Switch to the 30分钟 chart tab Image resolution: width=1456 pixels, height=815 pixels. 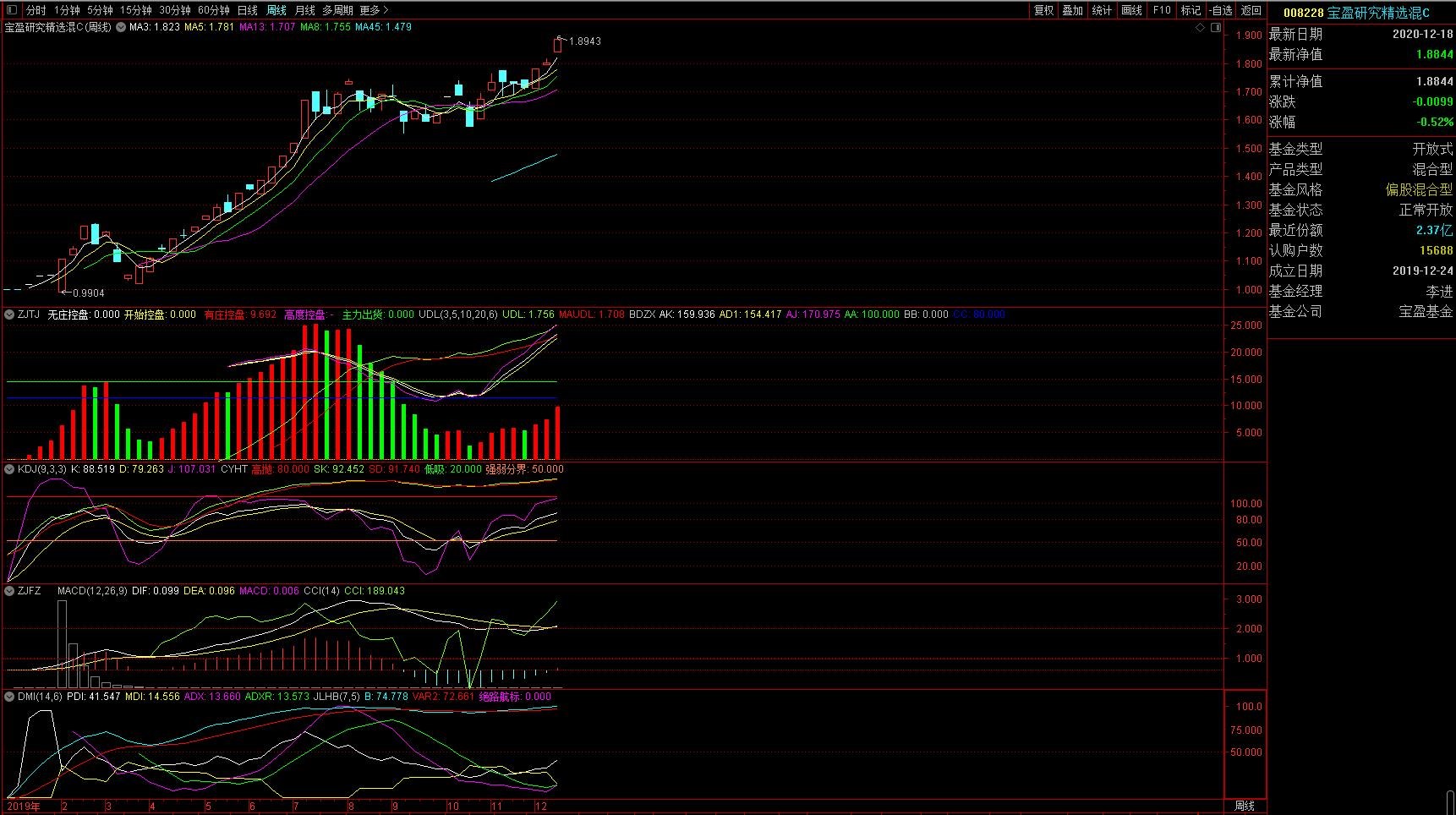click(x=175, y=10)
